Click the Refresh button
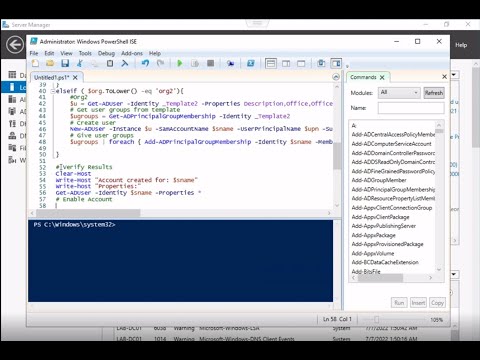 pyautogui.click(x=434, y=93)
